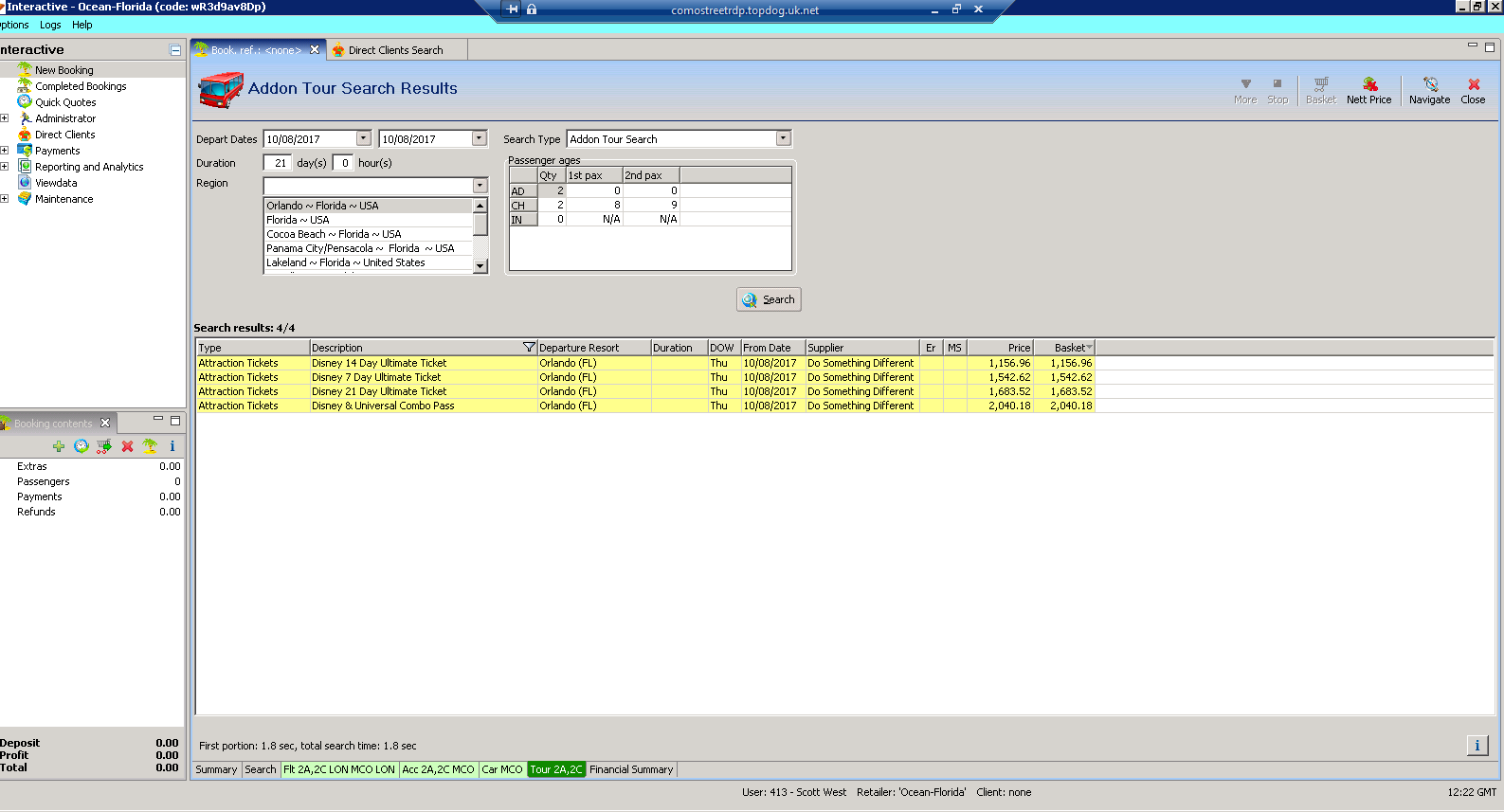The image size is (1504, 812).
Task: Click the Stop toolbar icon
Action: click(1277, 83)
